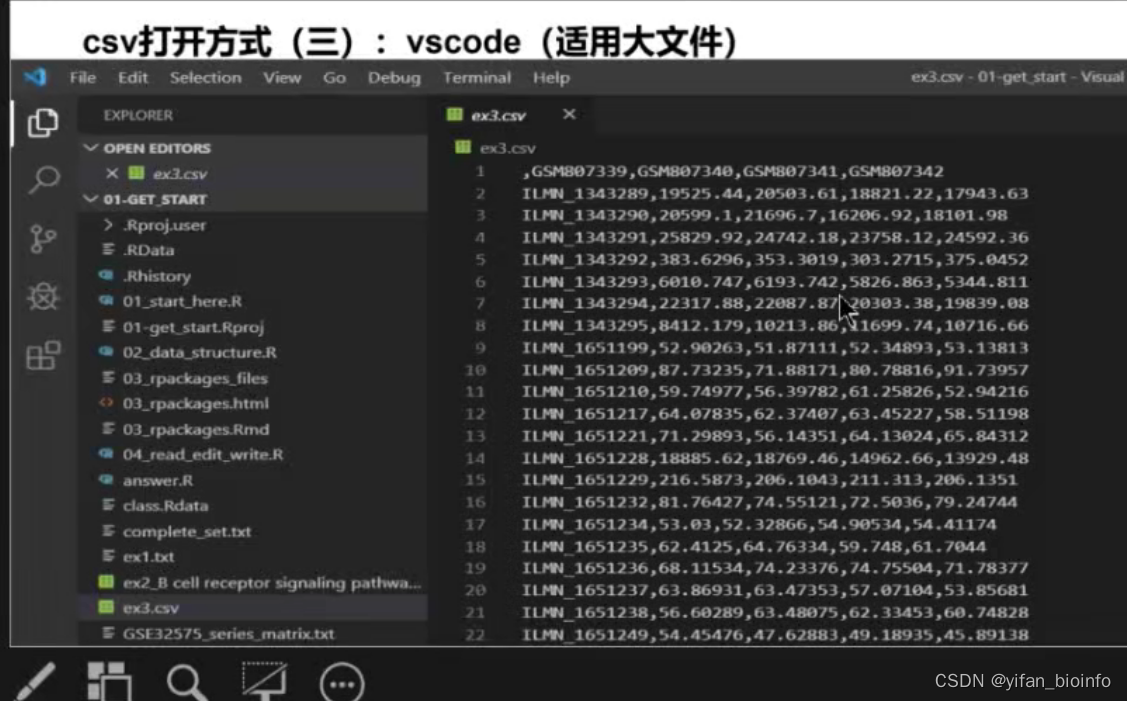Click the ex3.csv breadcrumb above editor

click(507, 148)
